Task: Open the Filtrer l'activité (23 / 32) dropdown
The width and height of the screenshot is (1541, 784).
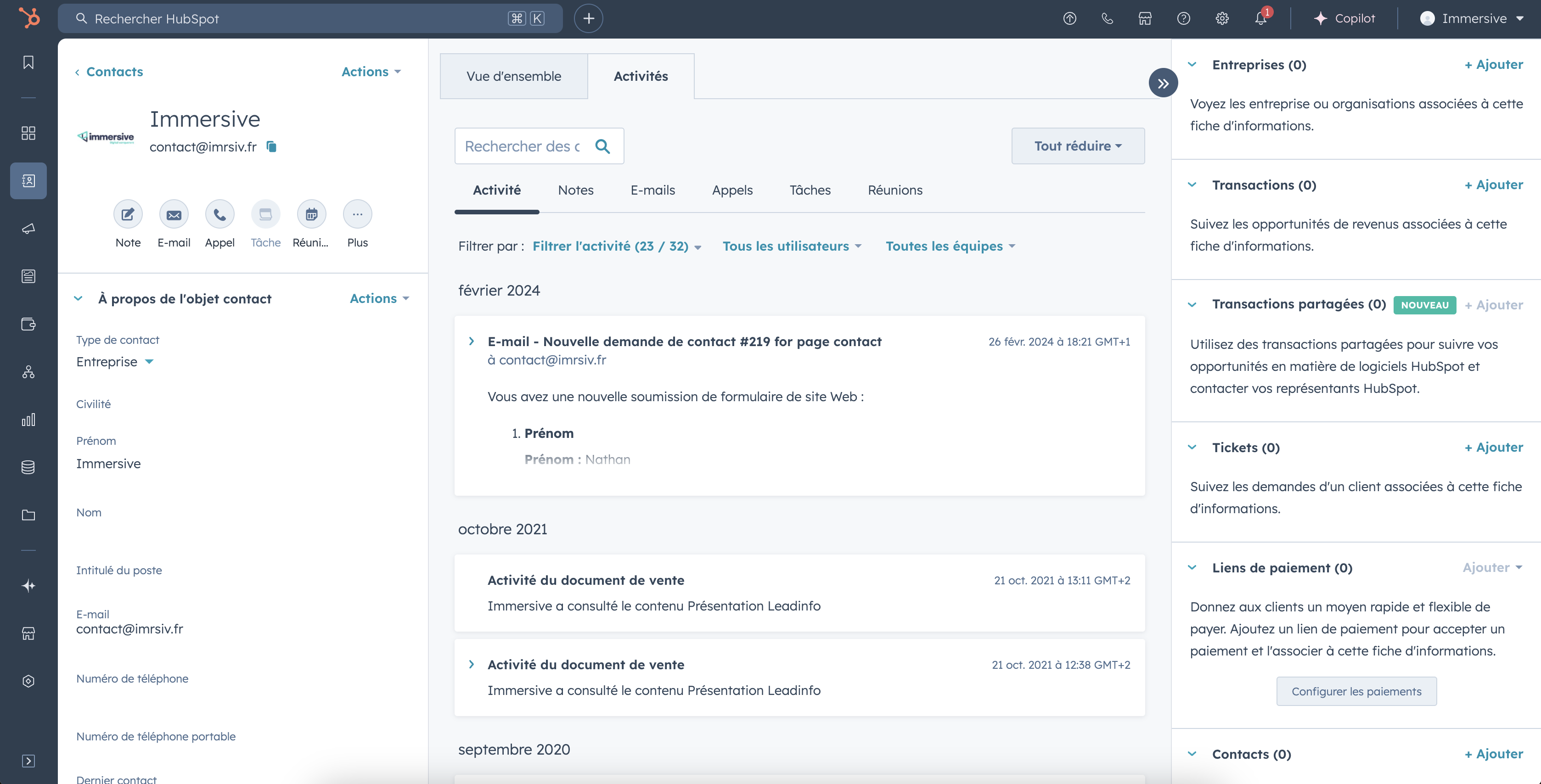Action: (x=617, y=246)
